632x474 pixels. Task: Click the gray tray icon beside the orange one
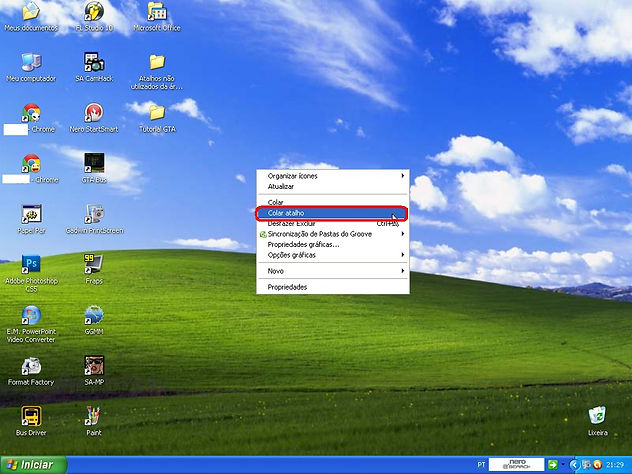[586, 465]
